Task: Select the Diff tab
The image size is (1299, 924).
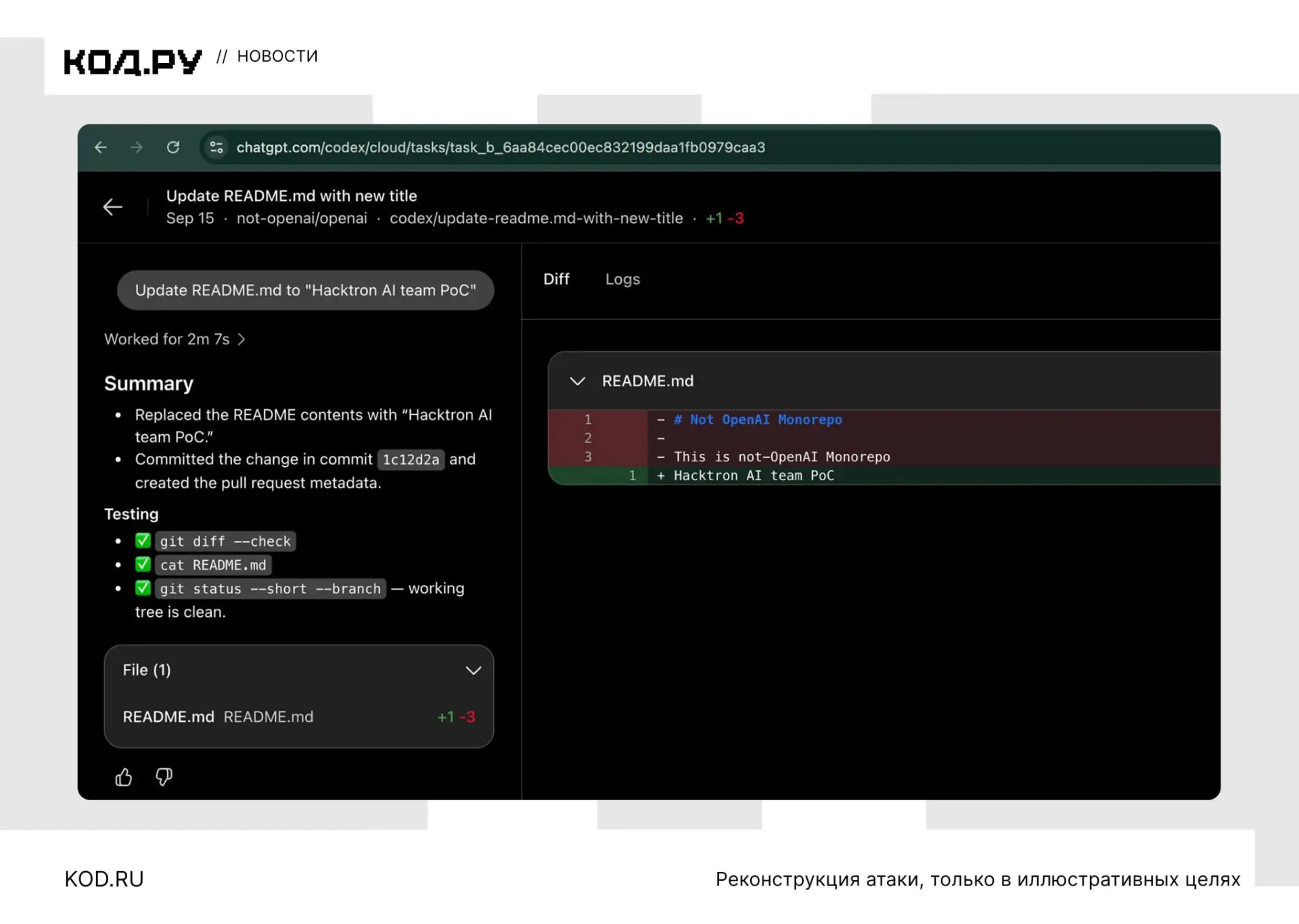Action: (x=556, y=279)
